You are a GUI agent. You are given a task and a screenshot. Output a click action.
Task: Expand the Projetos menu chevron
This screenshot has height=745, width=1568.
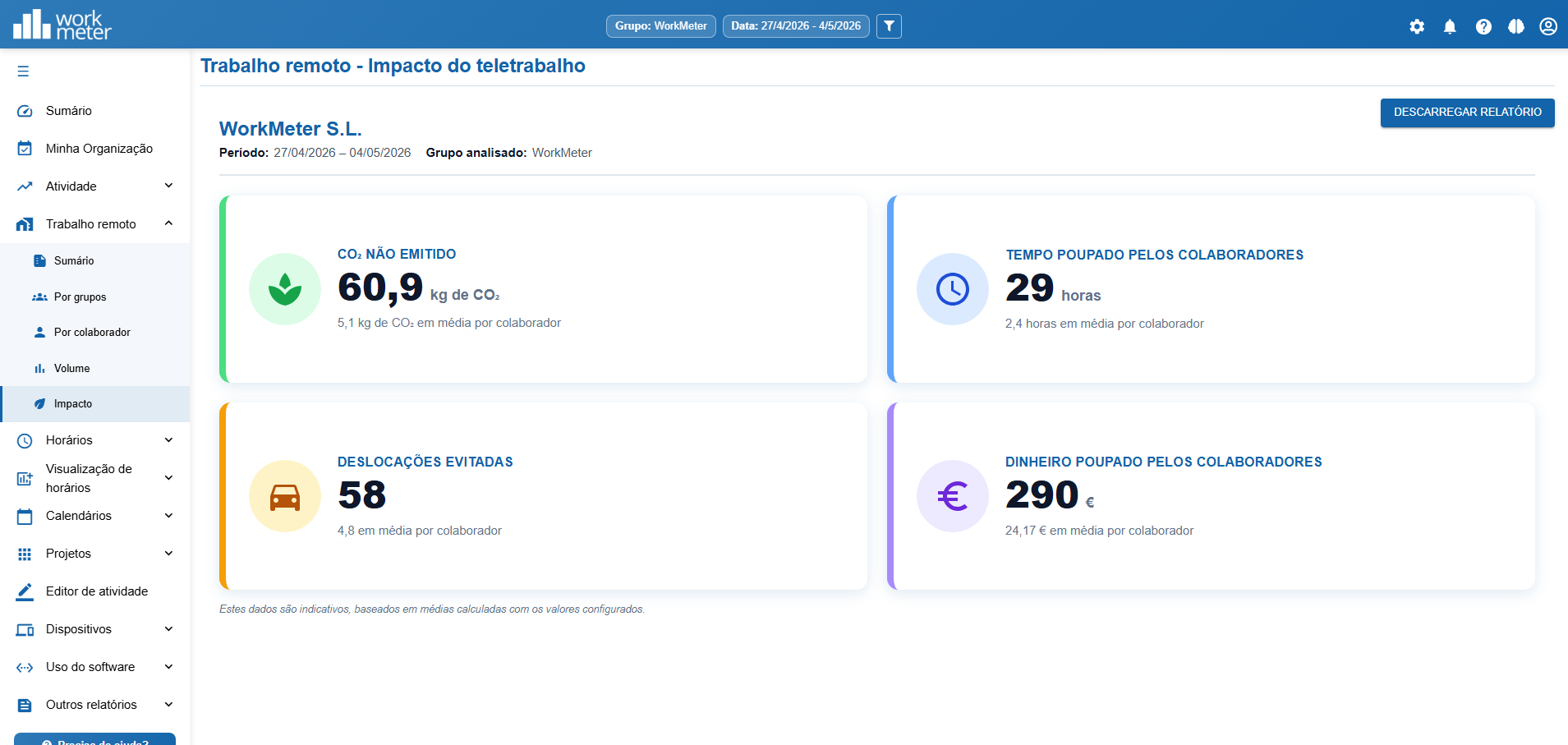tap(168, 554)
